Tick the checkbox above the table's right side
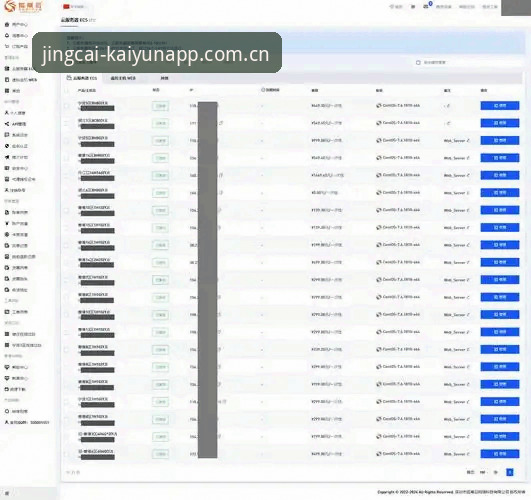The width and height of the screenshot is (531, 500). (418, 63)
